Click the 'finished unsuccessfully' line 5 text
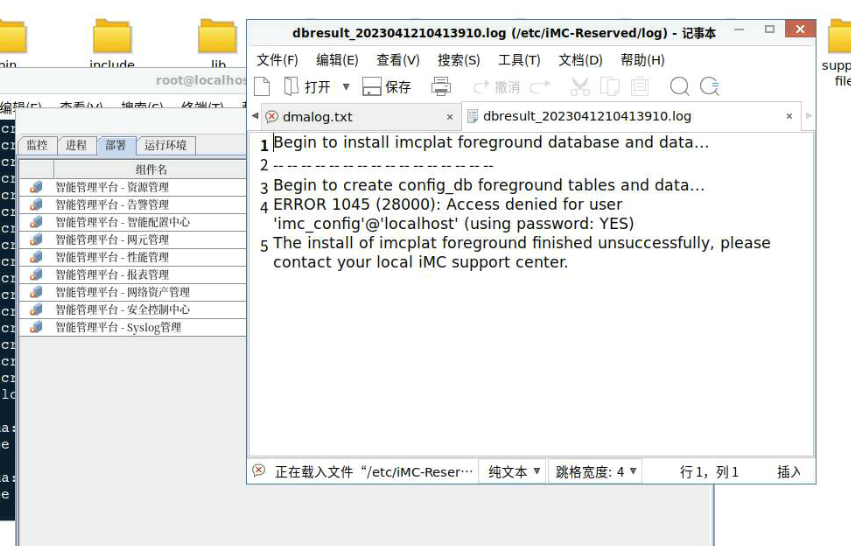This screenshot has width=851, height=546. pyautogui.click(x=522, y=252)
